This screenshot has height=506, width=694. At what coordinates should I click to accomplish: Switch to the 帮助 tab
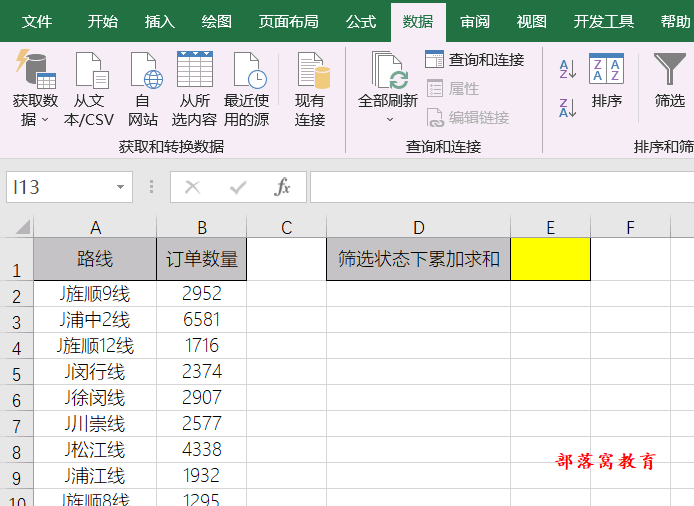click(x=675, y=21)
